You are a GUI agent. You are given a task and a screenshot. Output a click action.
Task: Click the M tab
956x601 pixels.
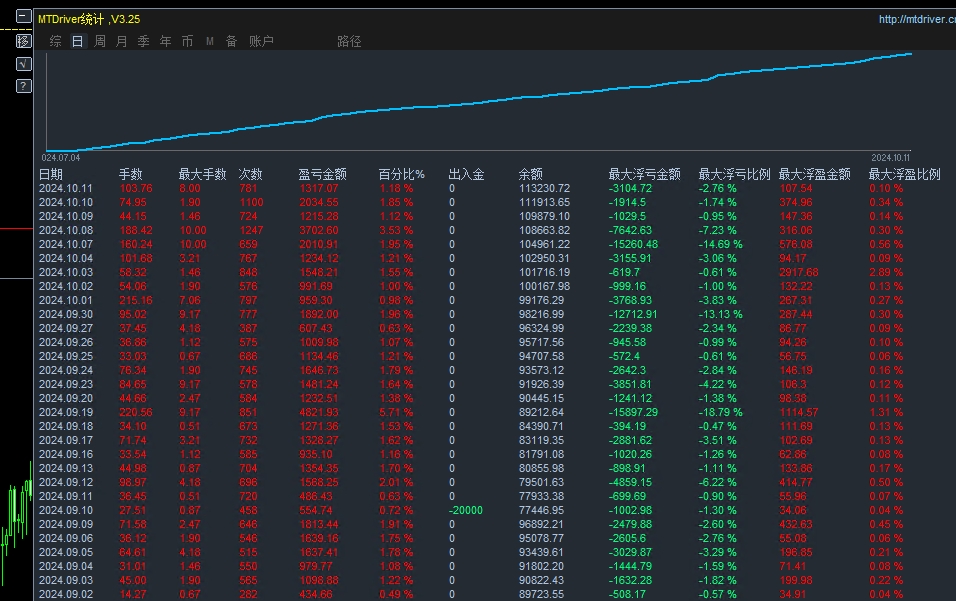tap(210, 42)
